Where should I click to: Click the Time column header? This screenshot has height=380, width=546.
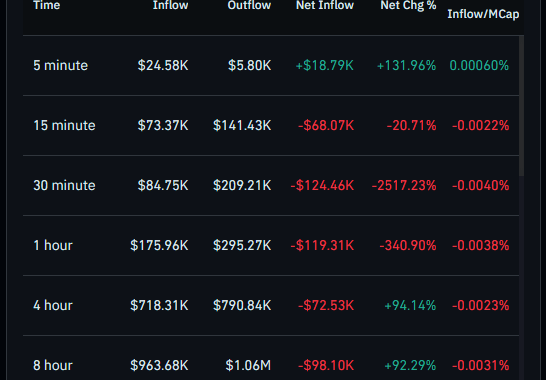(x=47, y=5)
